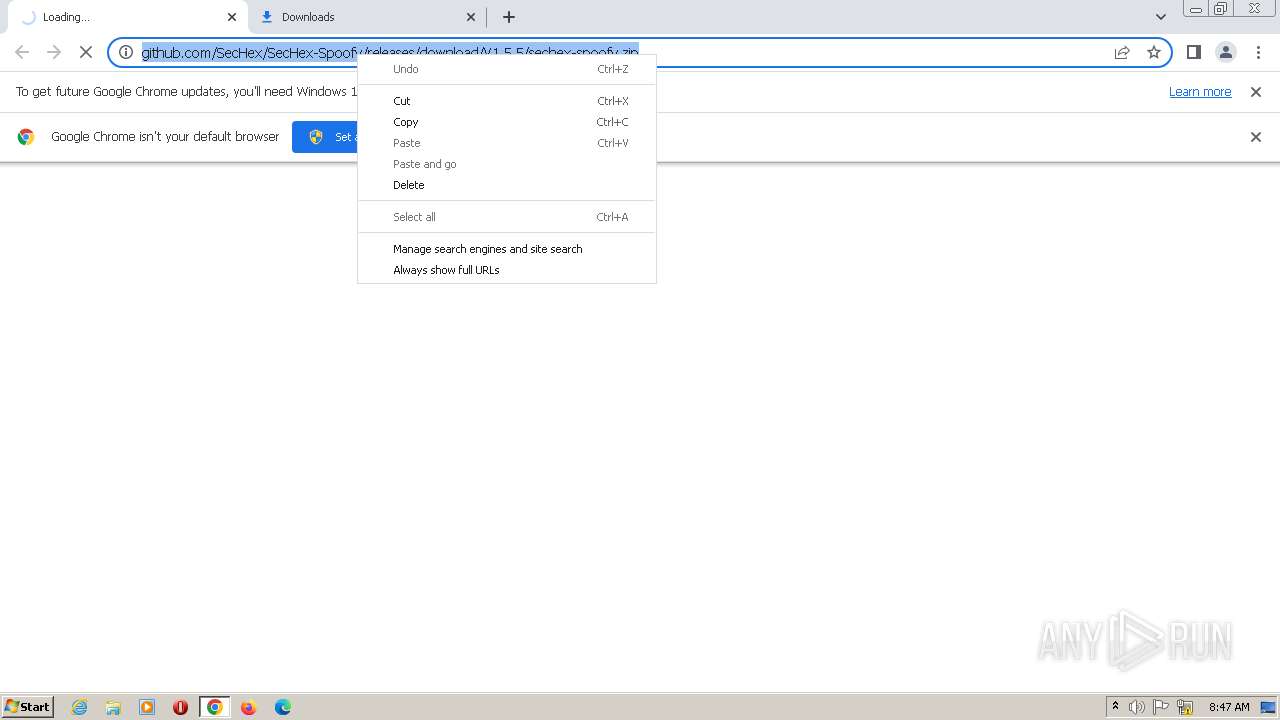The image size is (1280, 720).
Task: Open File Explorer from taskbar
Action: tap(113, 707)
